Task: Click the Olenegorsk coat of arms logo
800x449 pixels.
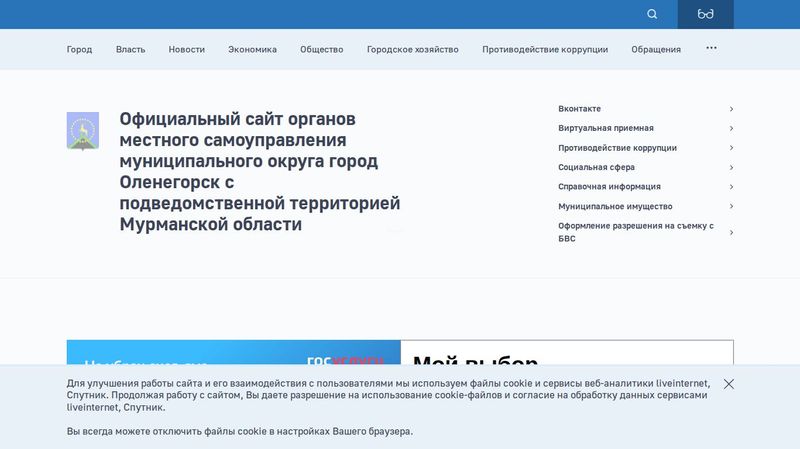Action: click(x=83, y=131)
